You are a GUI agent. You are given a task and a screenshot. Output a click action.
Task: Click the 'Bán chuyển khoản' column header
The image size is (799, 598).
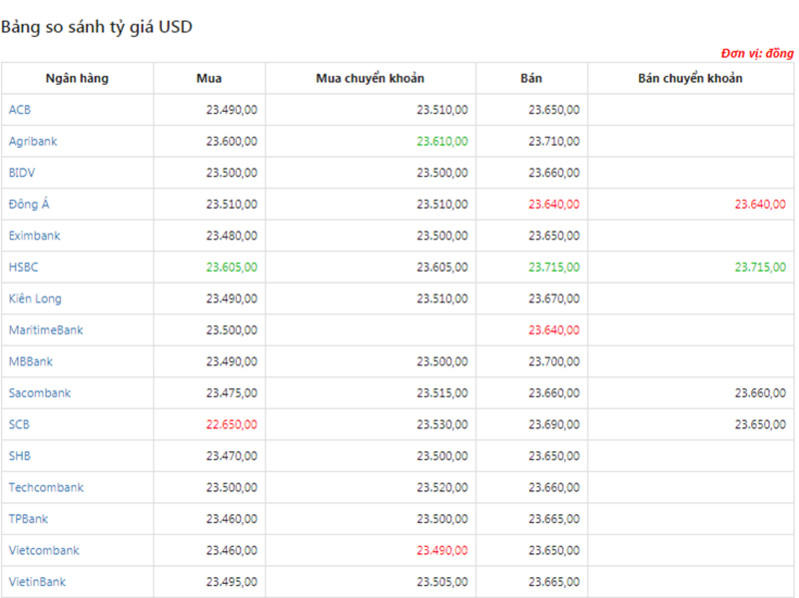click(690, 78)
